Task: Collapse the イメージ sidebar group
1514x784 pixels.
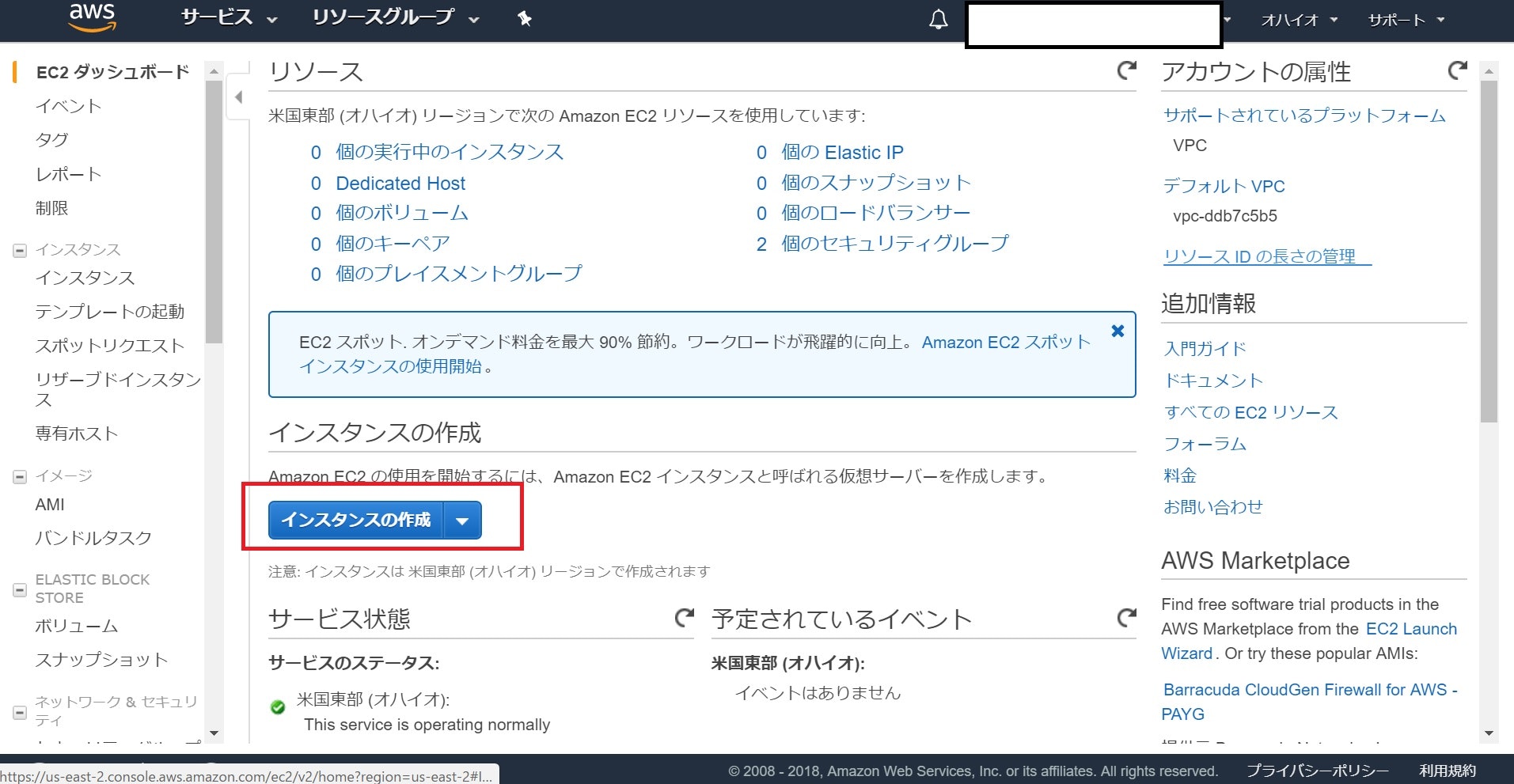Action: (20, 477)
